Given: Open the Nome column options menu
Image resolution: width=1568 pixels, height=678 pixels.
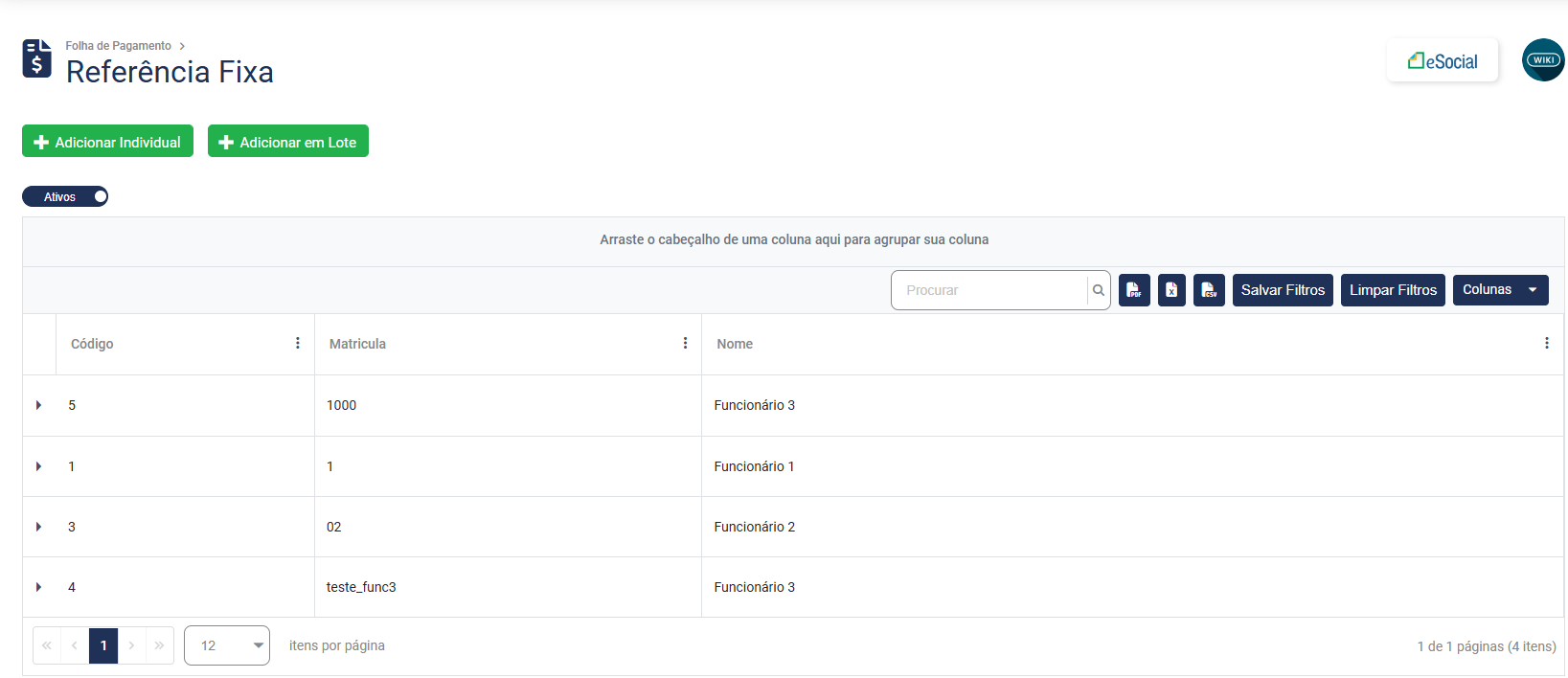Looking at the screenshot, I should (x=1546, y=343).
